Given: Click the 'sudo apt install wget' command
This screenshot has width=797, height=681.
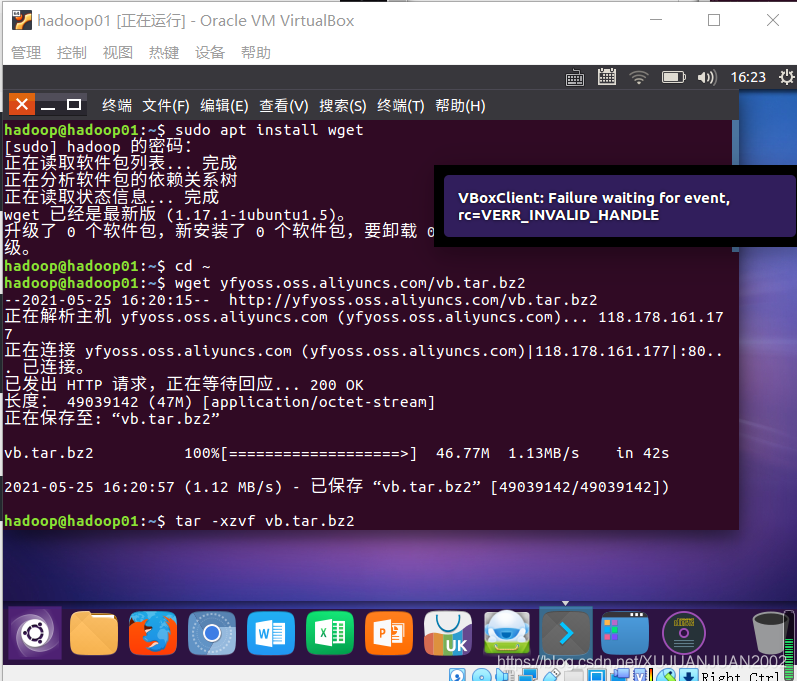Looking at the screenshot, I should tap(269, 130).
